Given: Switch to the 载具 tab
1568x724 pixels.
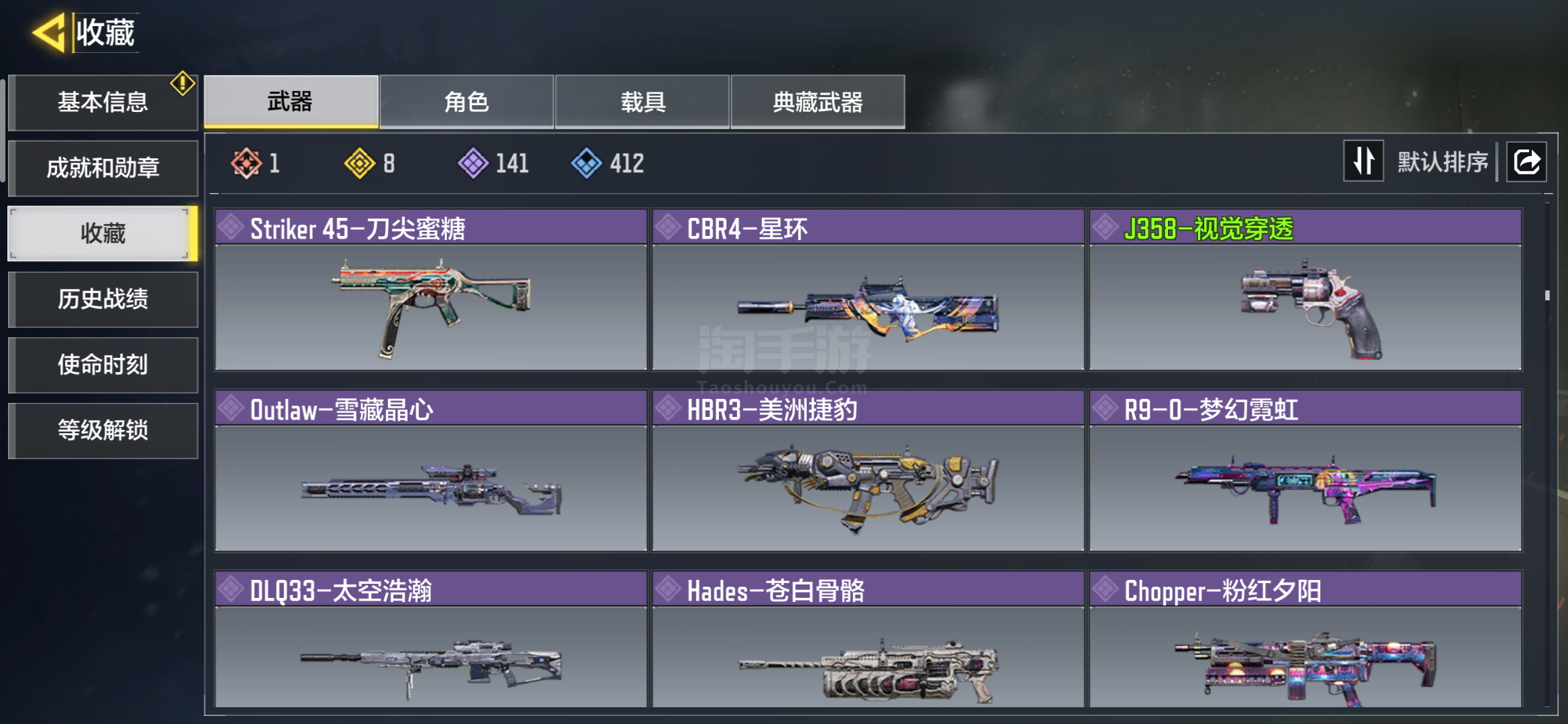Looking at the screenshot, I should point(642,101).
